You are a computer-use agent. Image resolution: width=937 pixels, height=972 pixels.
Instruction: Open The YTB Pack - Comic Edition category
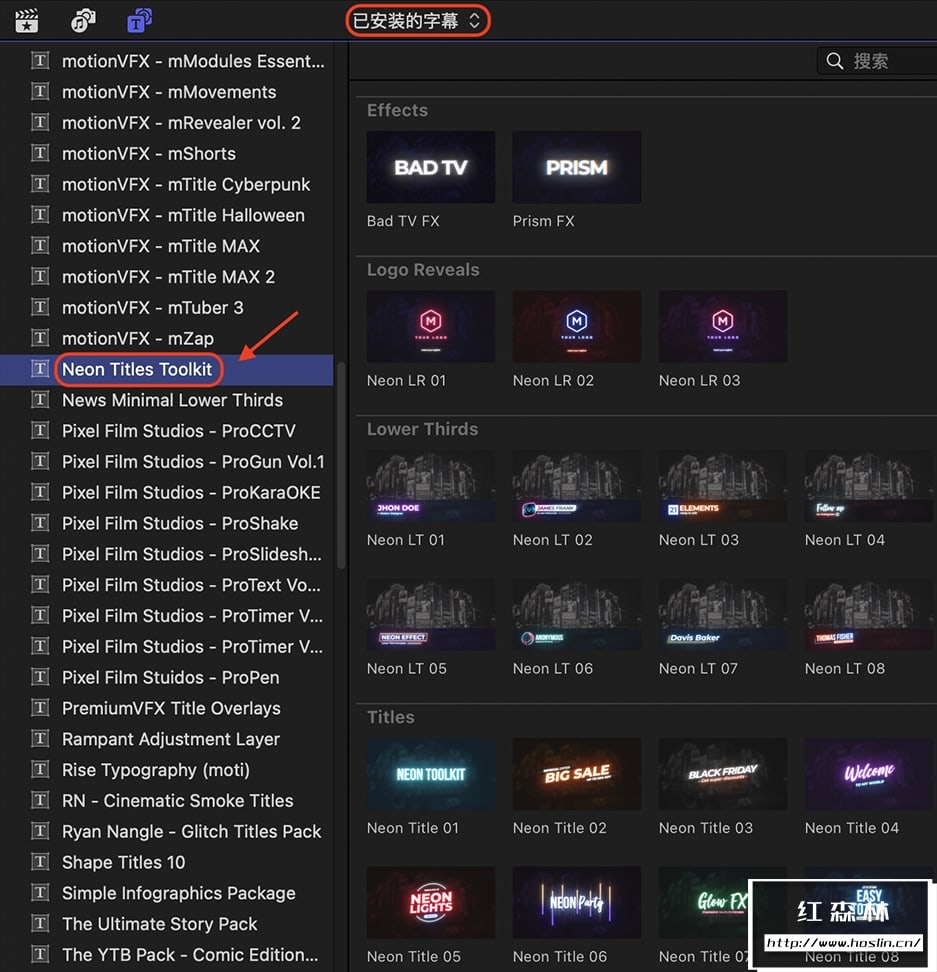(x=167, y=955)
